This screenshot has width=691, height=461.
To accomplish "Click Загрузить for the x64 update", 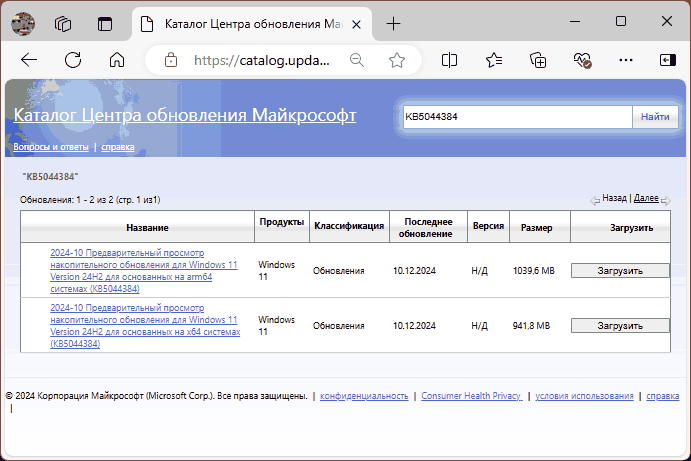I will pyautogui.click(x=620, y=326).
